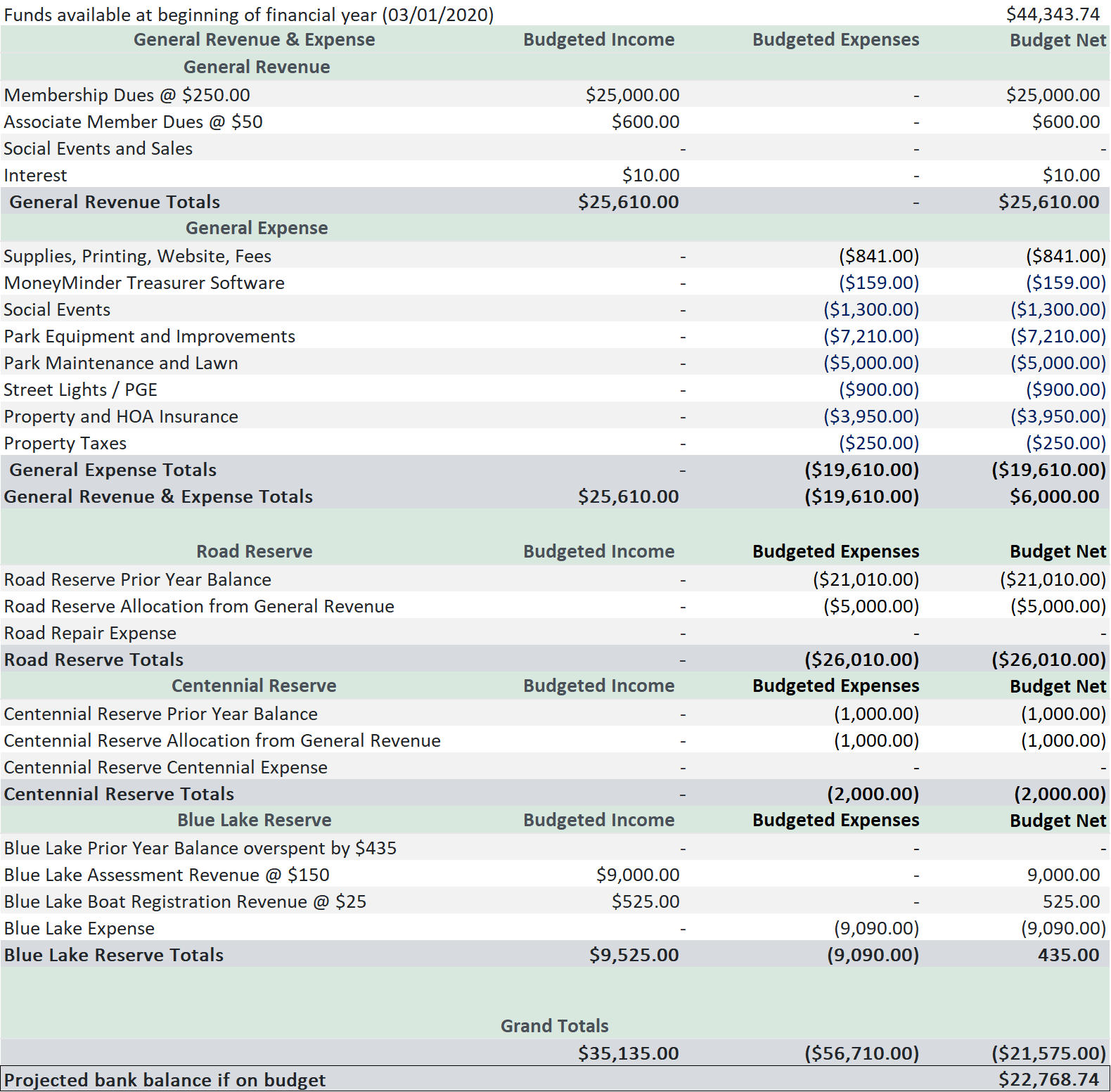Click ($21,010.00) Road Reserve budgeted expense

click(x=866, y=579)
